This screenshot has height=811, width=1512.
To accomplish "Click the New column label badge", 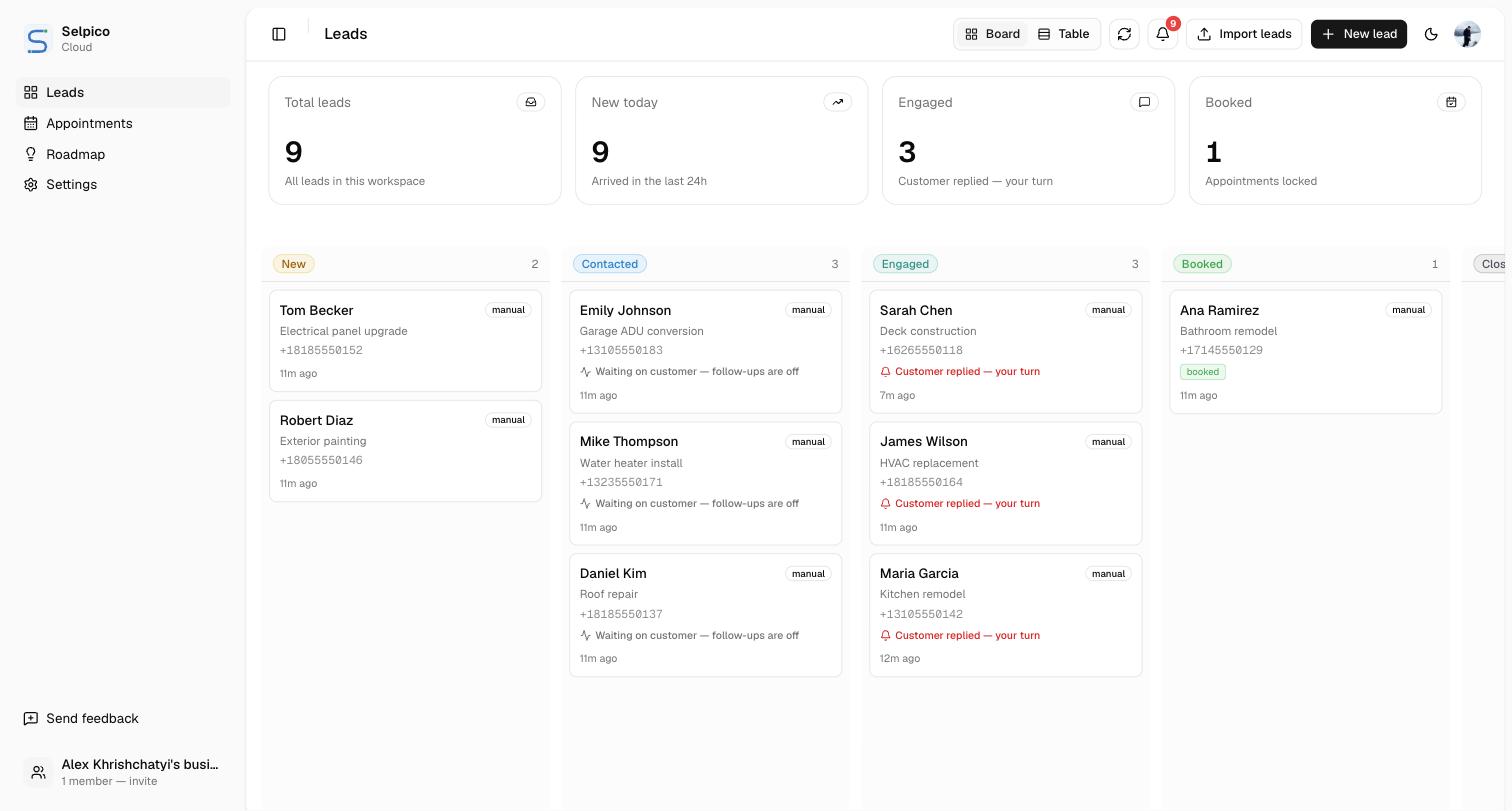I will tap(294, 264).
